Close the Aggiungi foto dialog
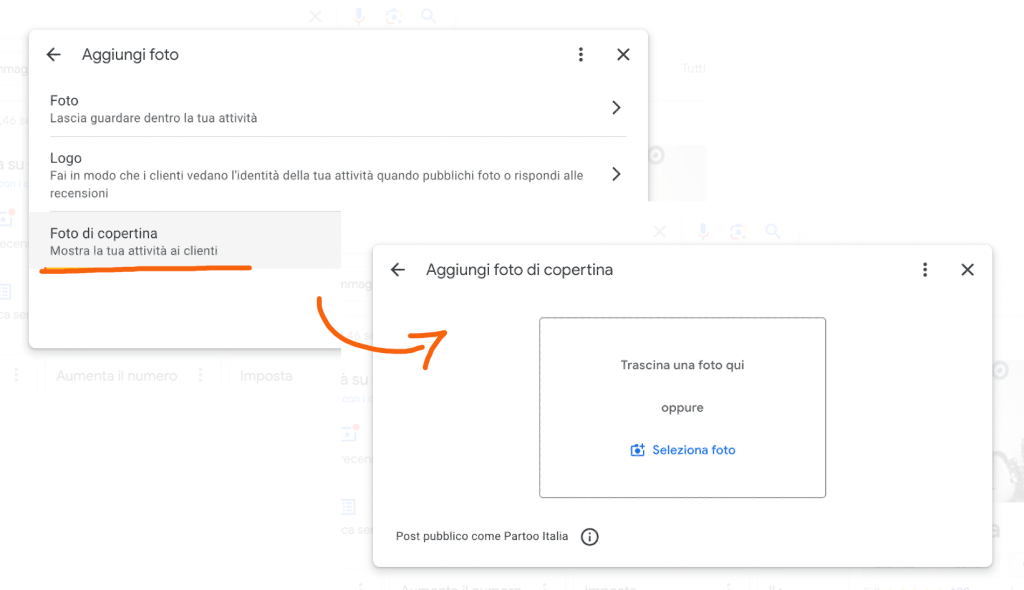The width and height of the screenshot is (1024, 590). pyautogui.click(x=623, y=55)
